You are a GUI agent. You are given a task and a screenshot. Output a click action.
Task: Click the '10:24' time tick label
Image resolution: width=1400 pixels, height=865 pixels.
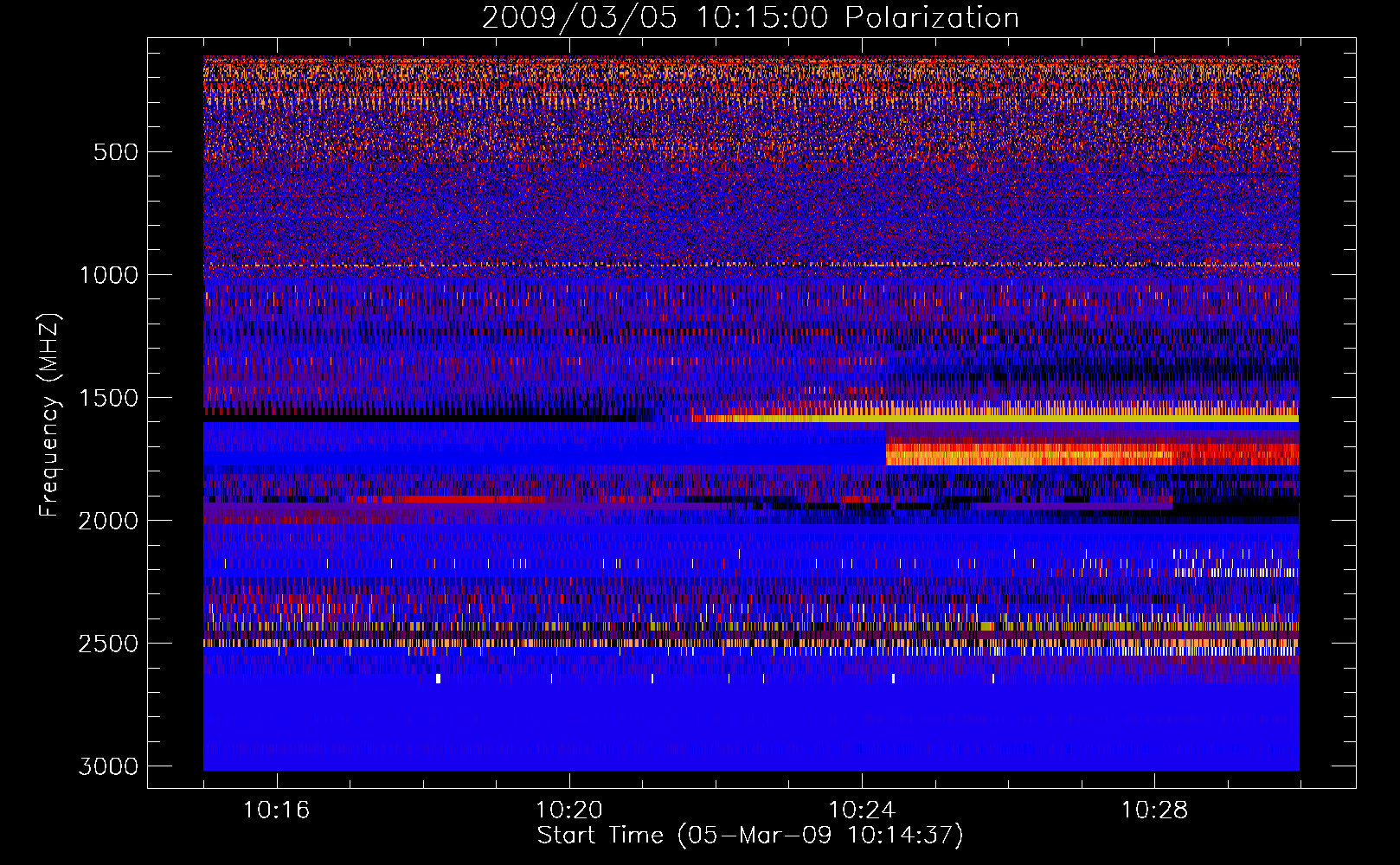(x=862, y=811)
